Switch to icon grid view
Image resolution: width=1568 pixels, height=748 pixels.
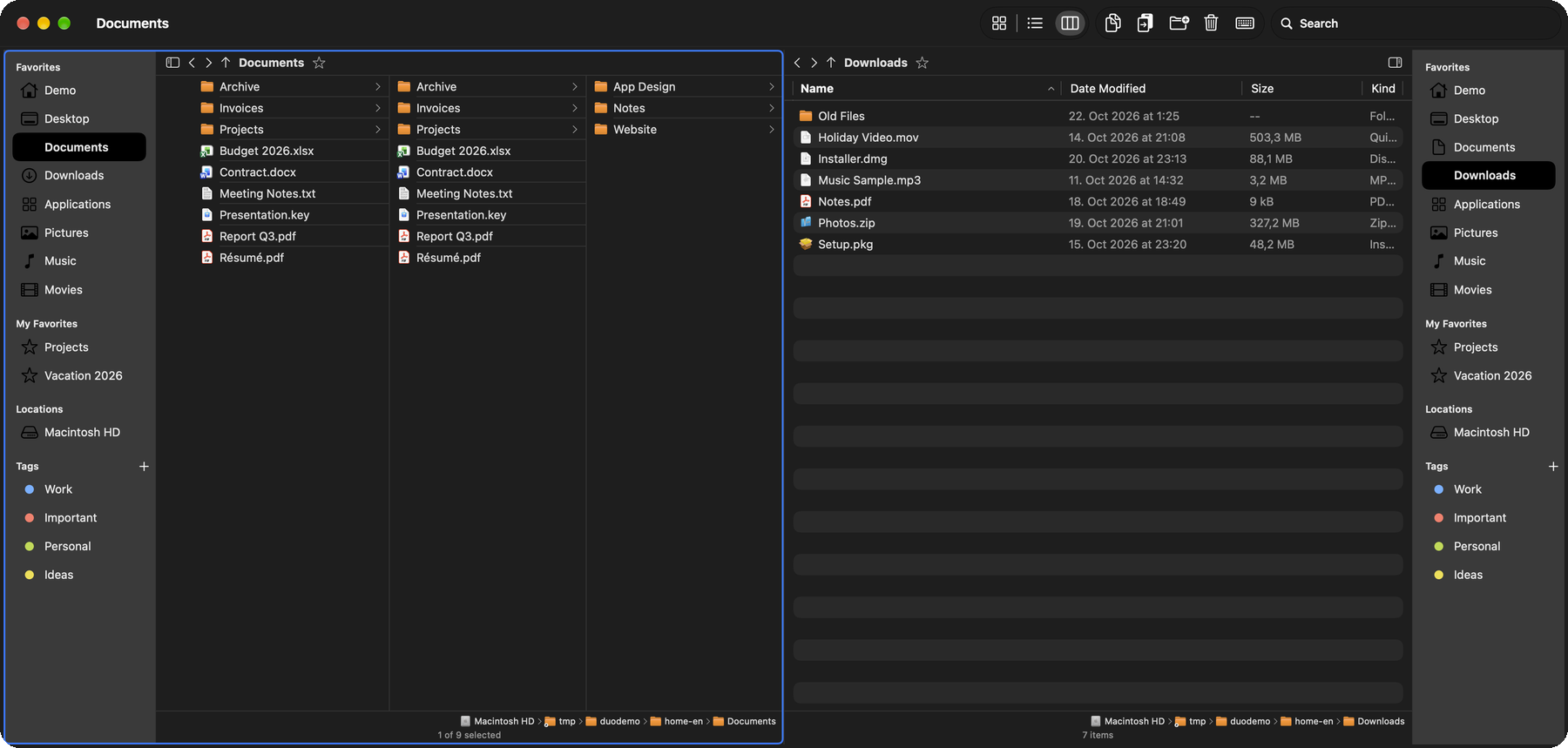click(x=999, y=24)
